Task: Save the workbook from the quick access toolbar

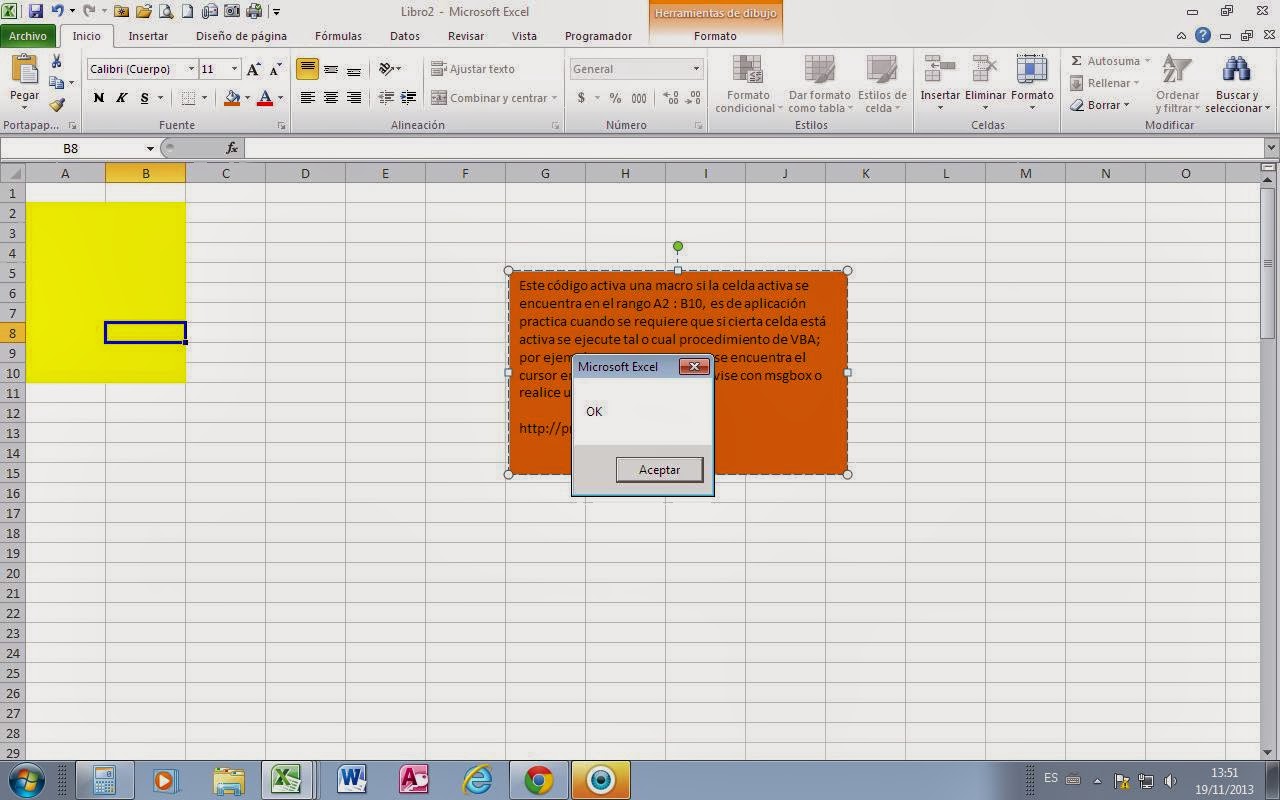Action: tap(36, 12)
